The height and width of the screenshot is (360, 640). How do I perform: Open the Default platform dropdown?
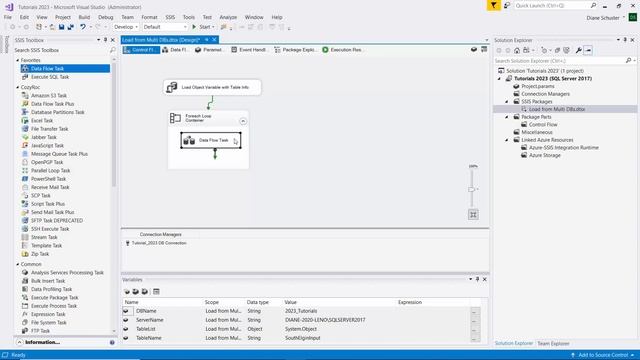(x=164, y=27)
